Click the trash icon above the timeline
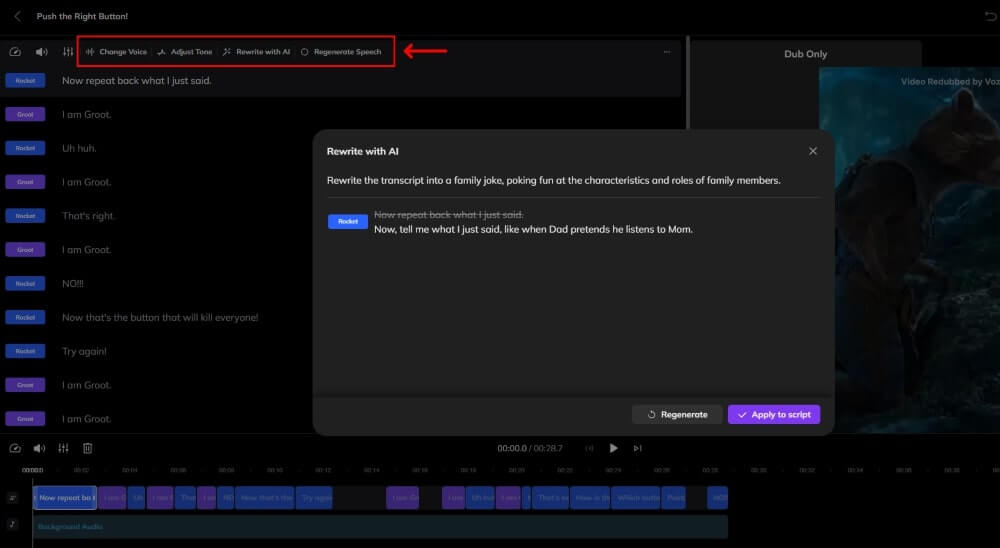Screen dimensions: 1000x548 [x=88, y=449]
